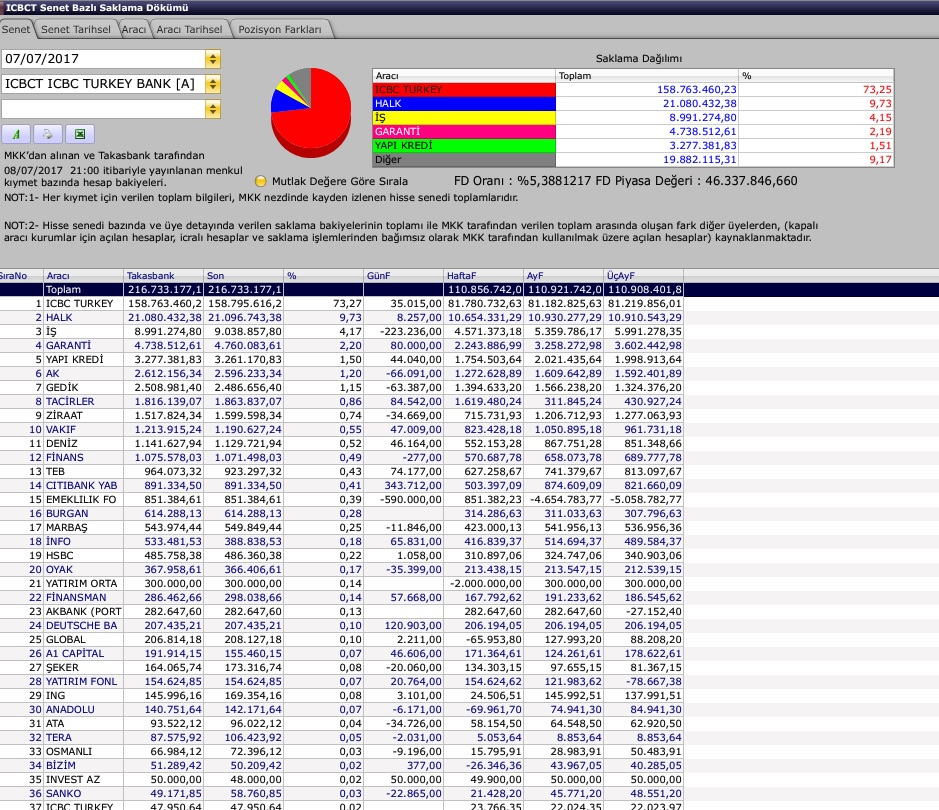The image size is (939, 810).
Task: Select the GARANTİ row in the table
Action: [341, 345]
